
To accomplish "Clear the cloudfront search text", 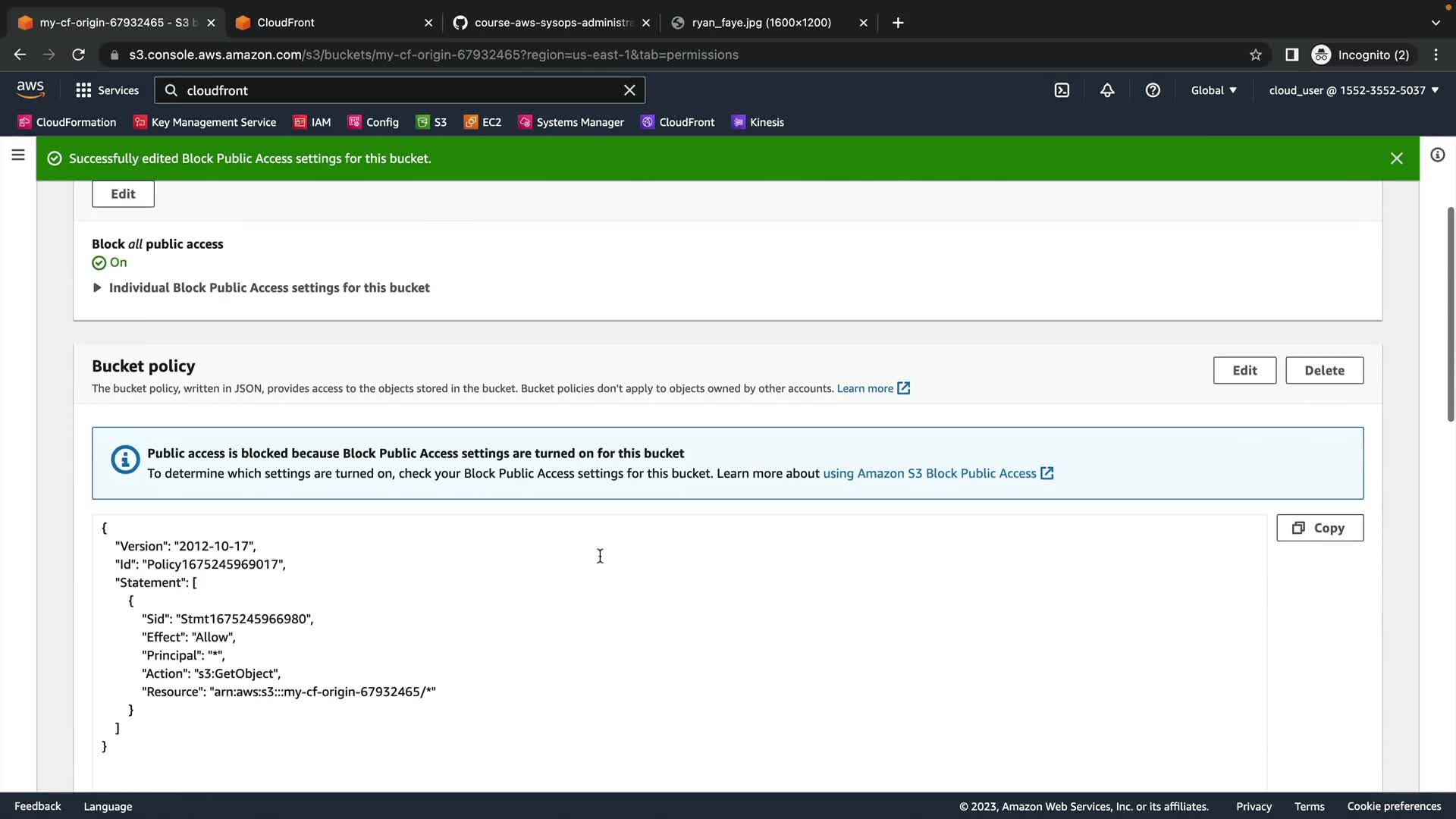I will (629, 90).
